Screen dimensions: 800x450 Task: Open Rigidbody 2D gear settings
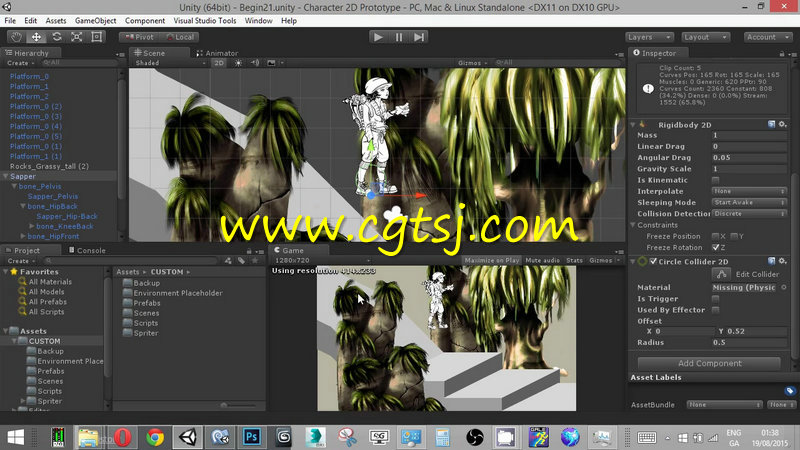pos(782,124)
